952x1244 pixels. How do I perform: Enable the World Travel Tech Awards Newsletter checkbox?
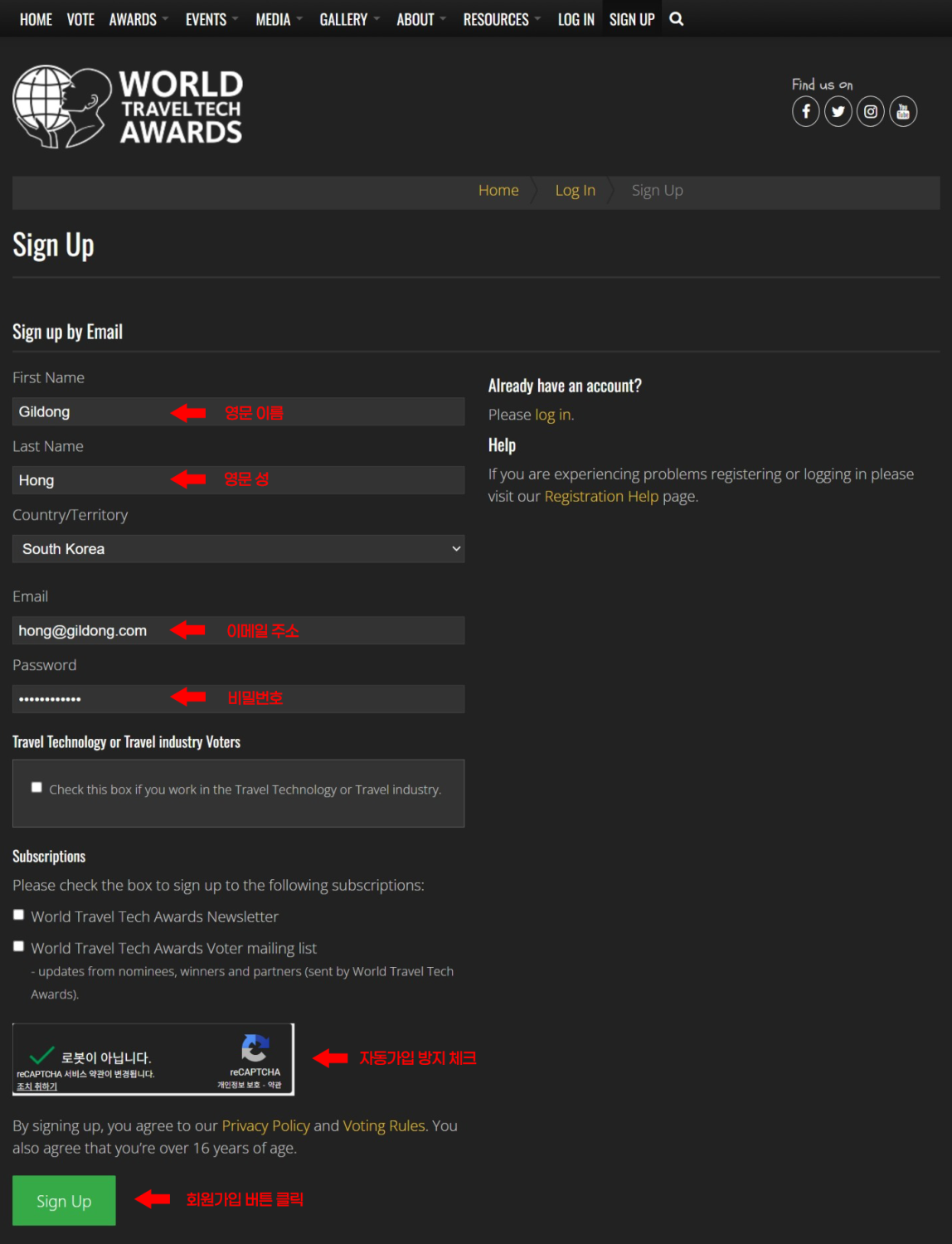tap(18, 915)
